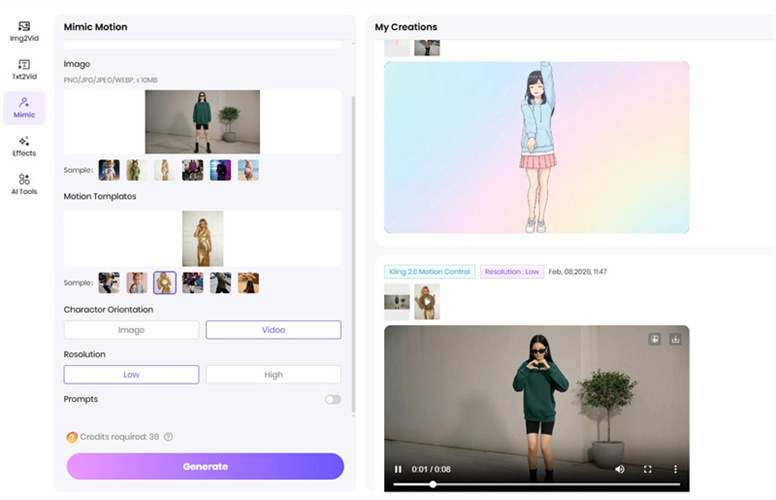Open the video player more options menu
The height and width of the screenshot is (500, 776).
675,469
